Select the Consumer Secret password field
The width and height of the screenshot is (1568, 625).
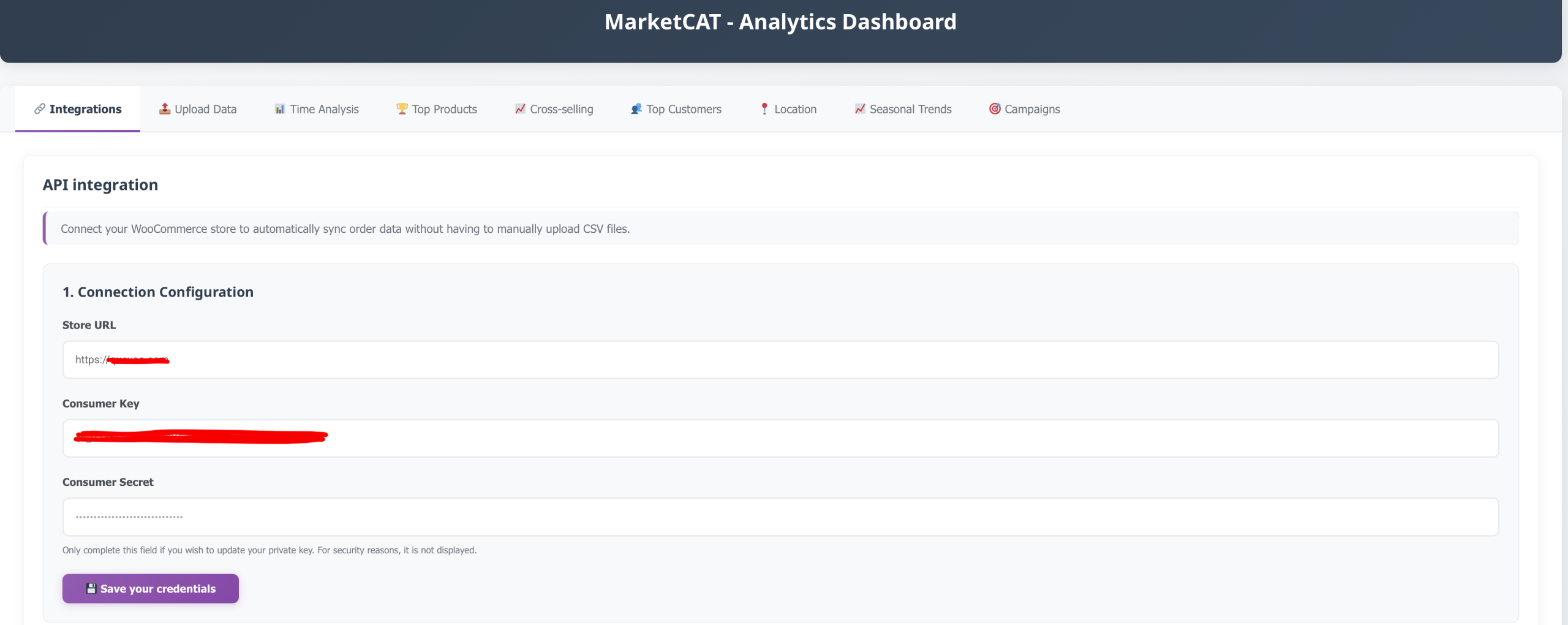pyautogui.click(x=780, y=517)
